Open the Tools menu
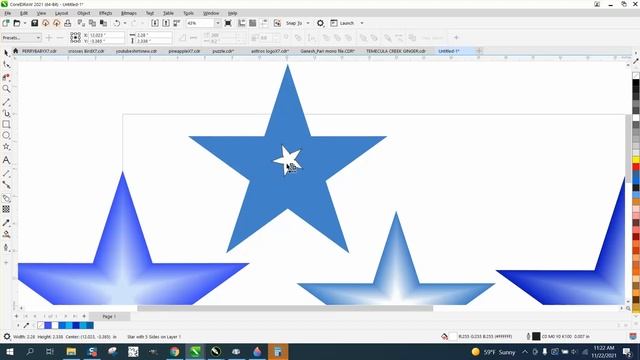Viewport: 640px width, 360px height. click(189, 13)
